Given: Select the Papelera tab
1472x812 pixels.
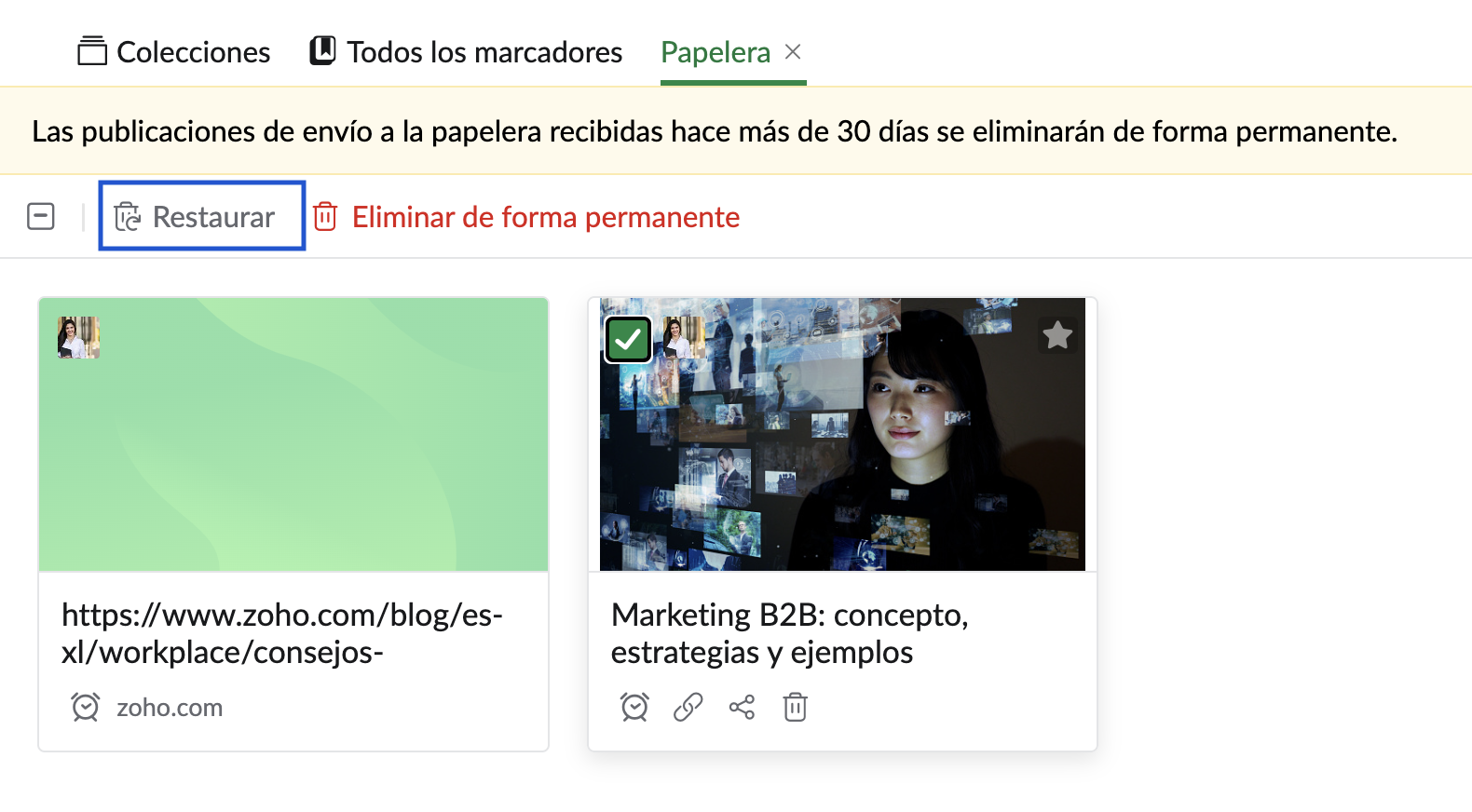Looking at the screenshot, I should coord(716,52).
